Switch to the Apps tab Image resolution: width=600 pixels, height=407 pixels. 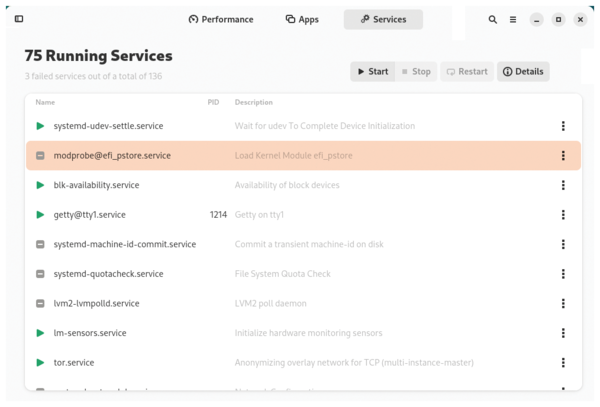click(x=302, y=19)
